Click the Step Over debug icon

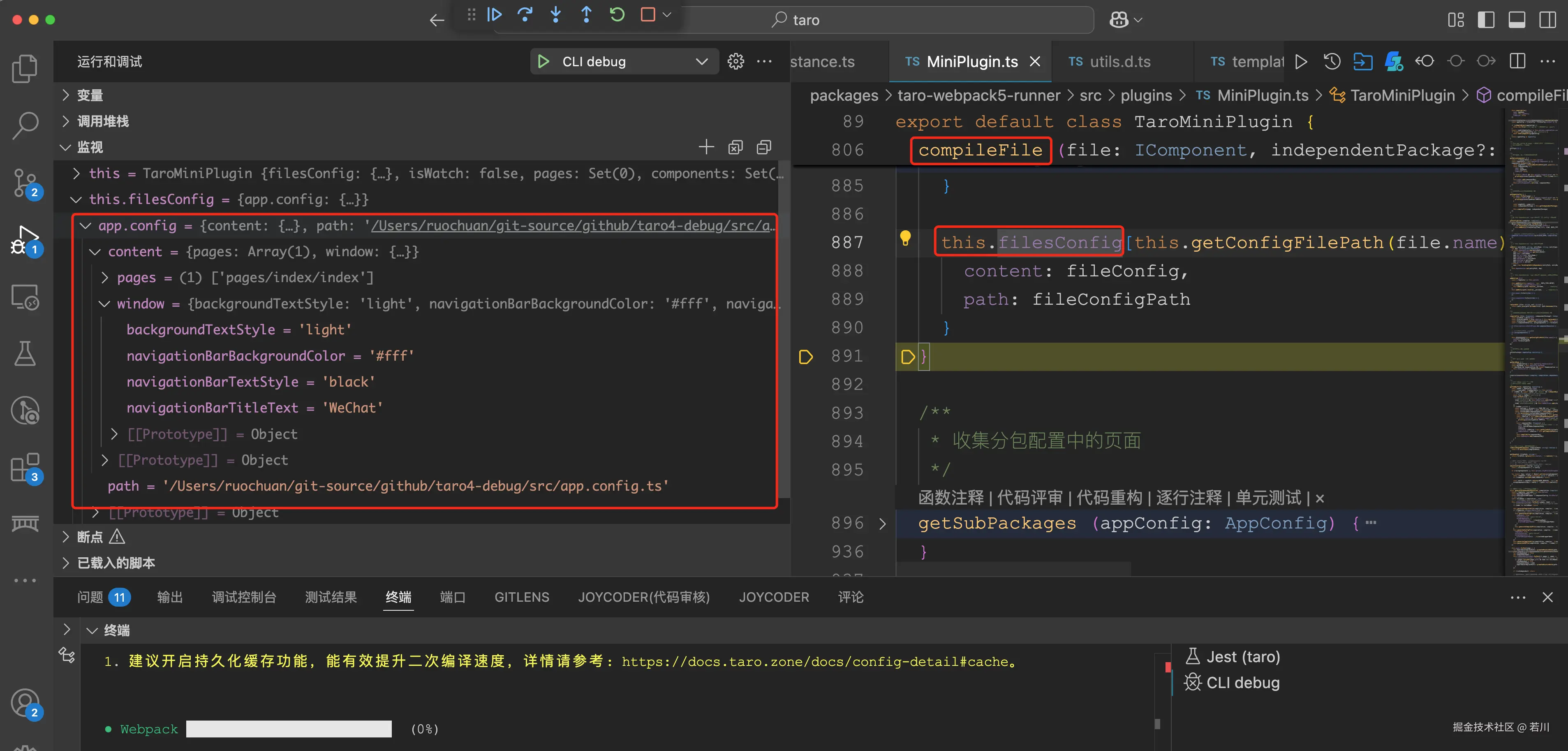[525, 15]
